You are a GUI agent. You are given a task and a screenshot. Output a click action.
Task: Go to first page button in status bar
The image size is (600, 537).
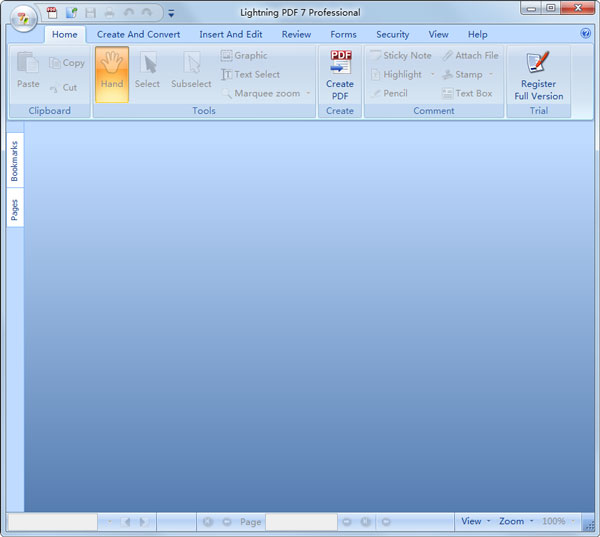[x=208, y=522]
